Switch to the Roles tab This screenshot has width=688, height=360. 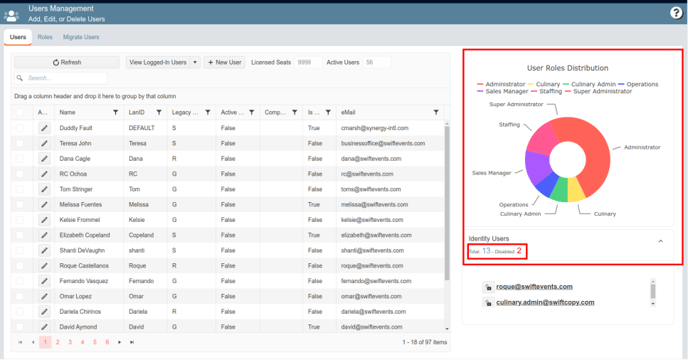coord(45,37)
